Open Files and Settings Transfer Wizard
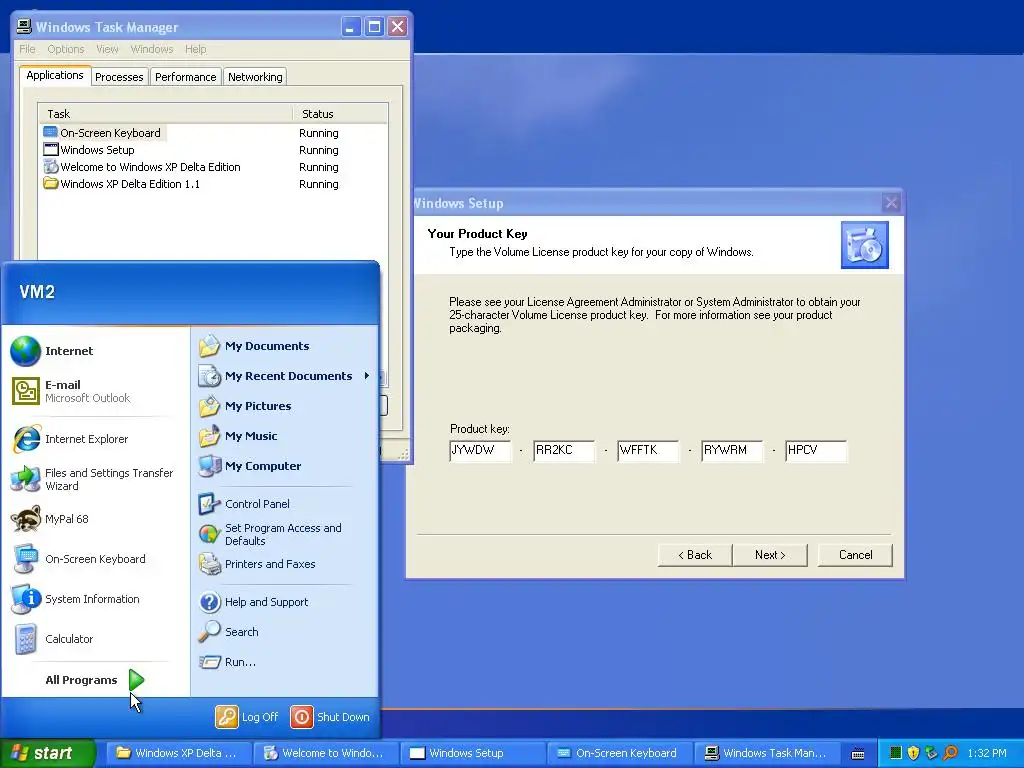Image resolution: width=1024 pixels, height=768 pixels. point(93,479)
